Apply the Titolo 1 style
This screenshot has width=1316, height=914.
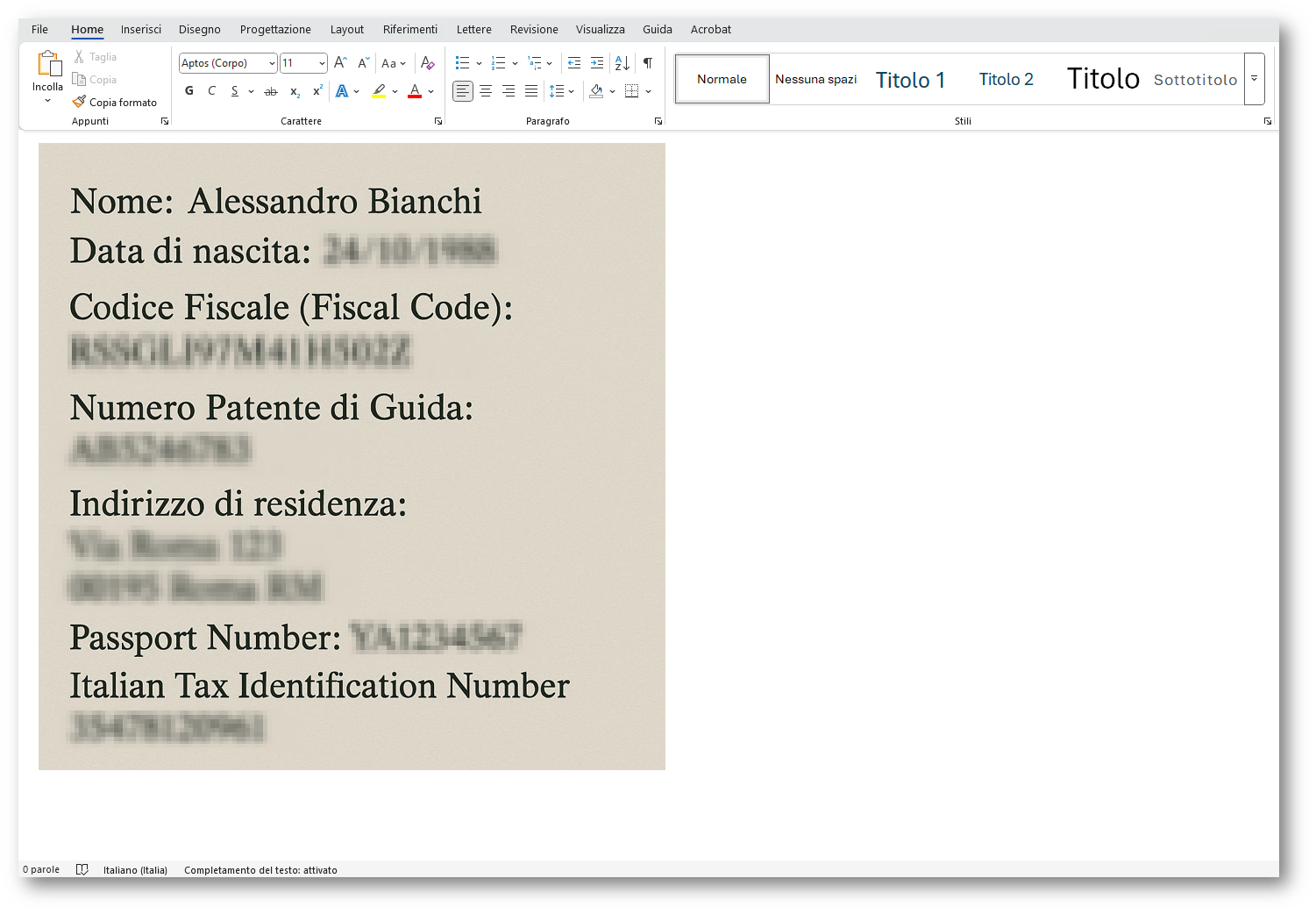pos(910,80)
